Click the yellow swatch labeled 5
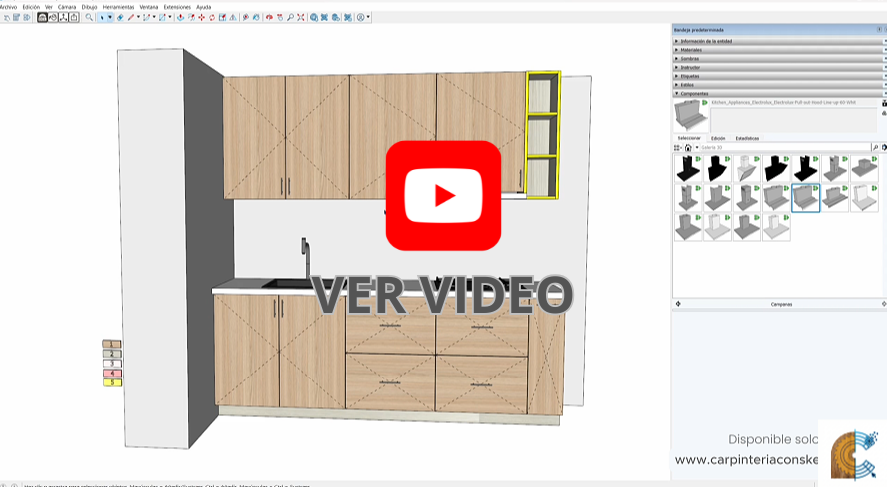The height and width of the screenshot is (487, 887). 112,383
